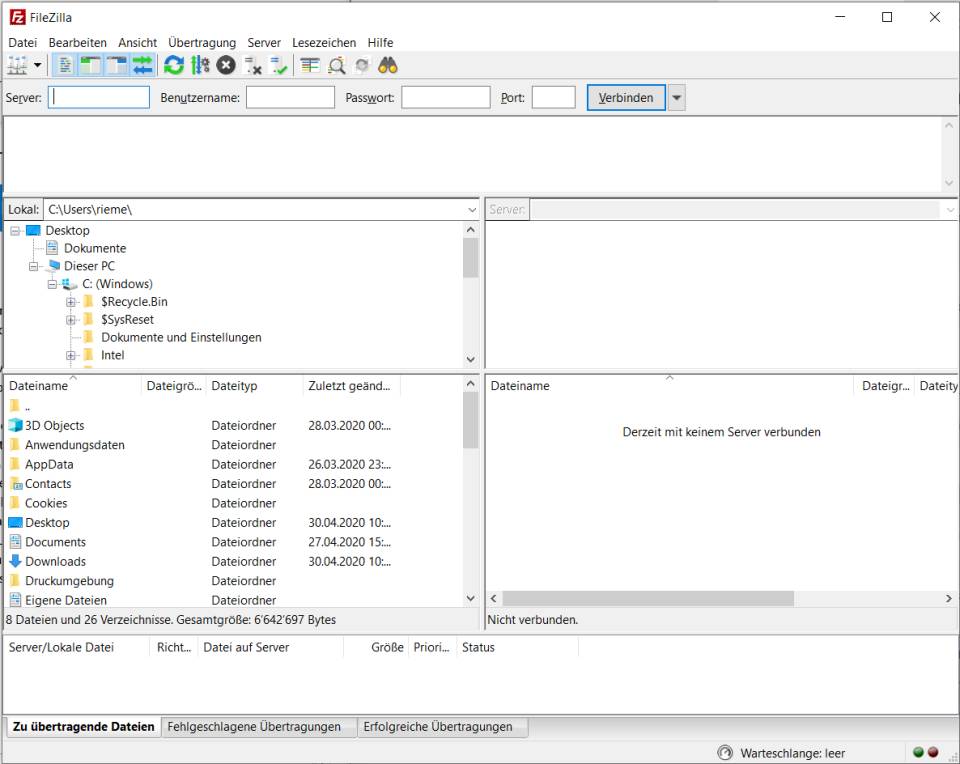Sort local files by Zuletzt geändert column

click(x=351, y=386)
